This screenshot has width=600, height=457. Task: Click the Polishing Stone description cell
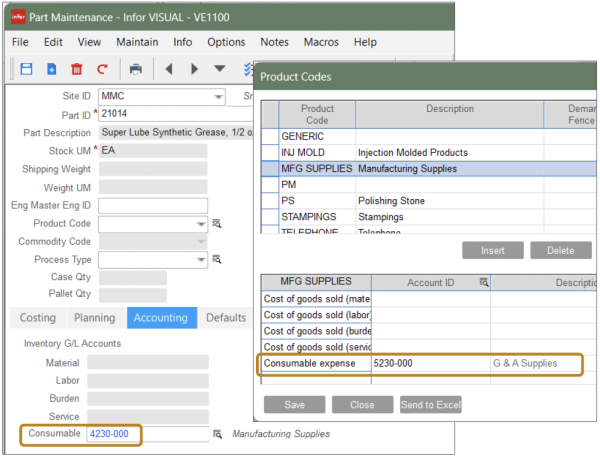pyautogui.click(x=449, y=201)
